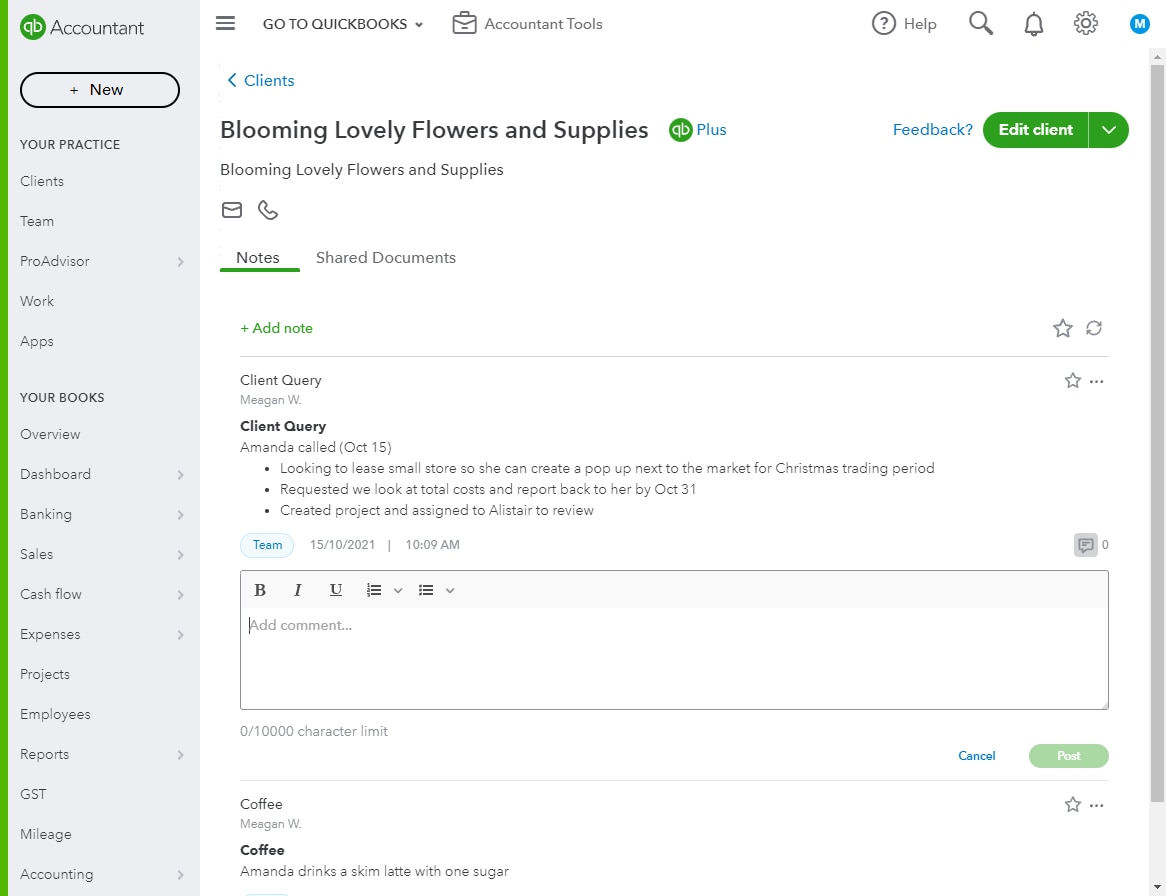This screenshot has height=896, width=1166.
Task: Click the client phone icon
Action: 268,210
